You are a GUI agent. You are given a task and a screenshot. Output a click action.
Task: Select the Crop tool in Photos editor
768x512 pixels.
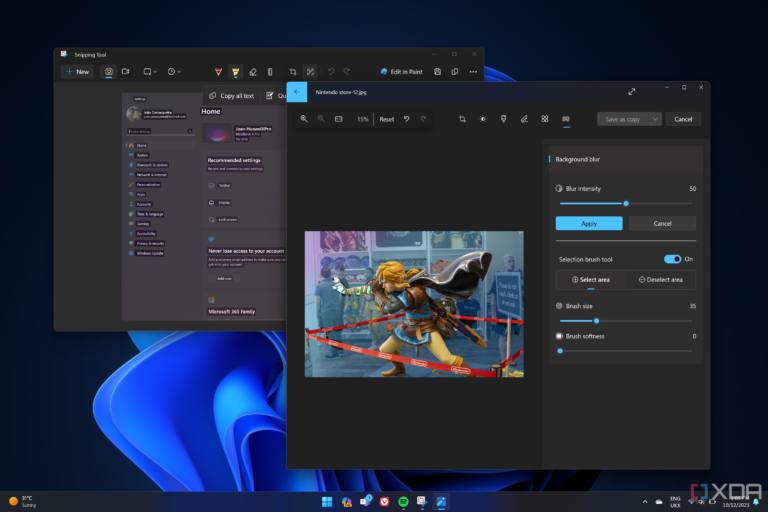[462, 119]
